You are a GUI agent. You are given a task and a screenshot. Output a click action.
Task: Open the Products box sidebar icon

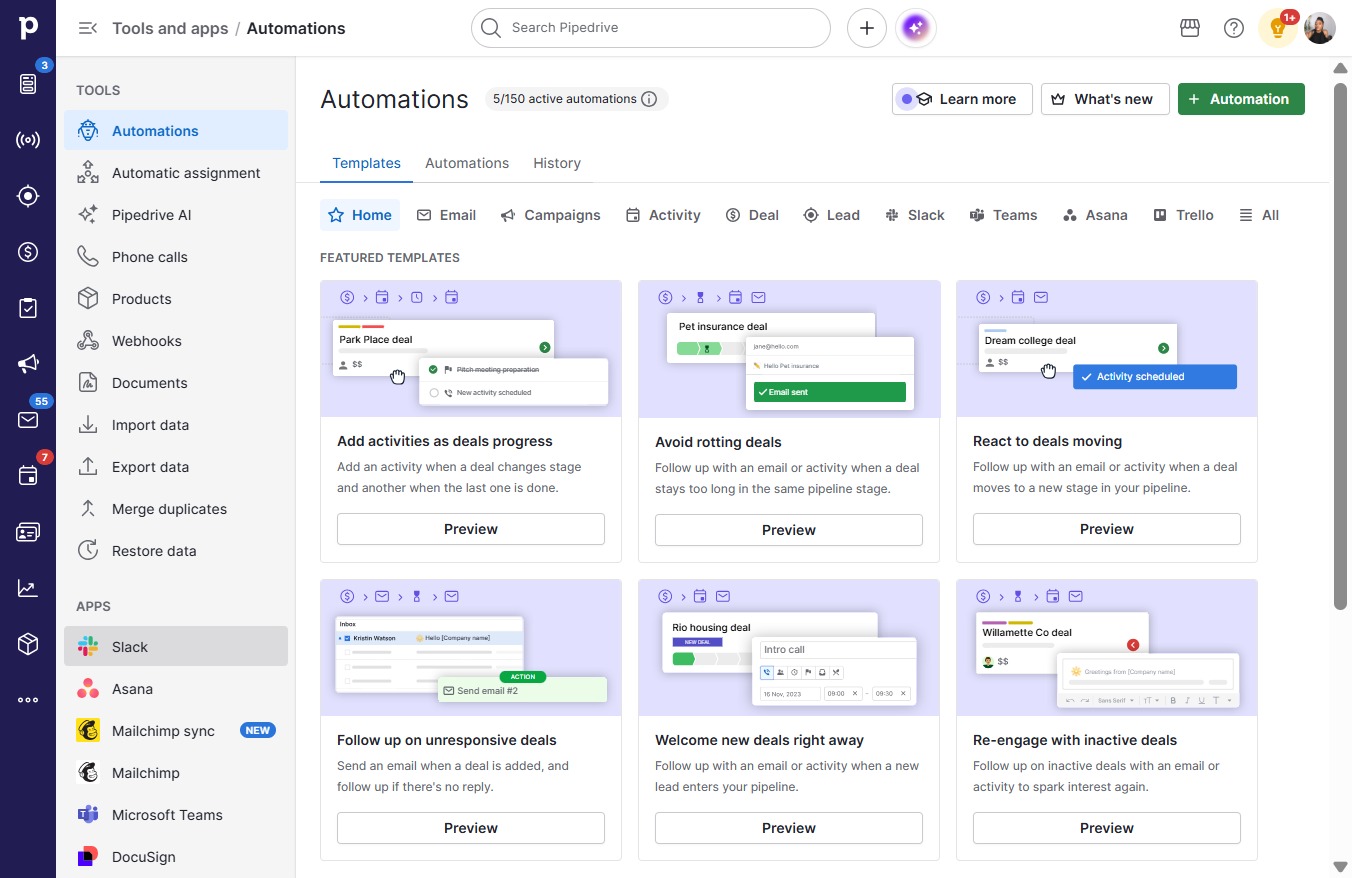click(28, 644)
